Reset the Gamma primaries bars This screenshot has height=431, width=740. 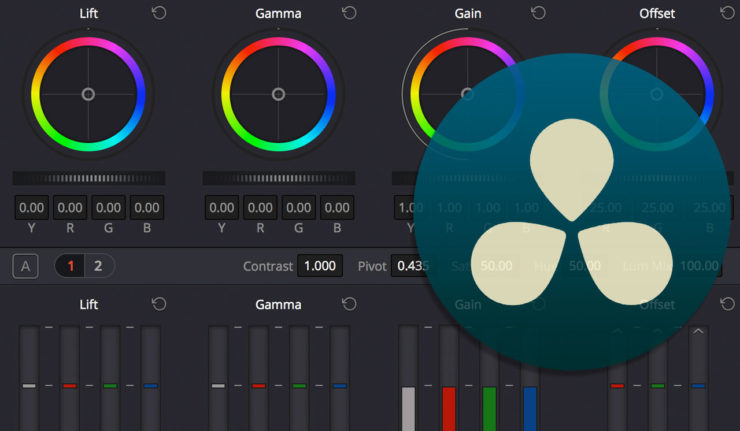pos(349,304)
